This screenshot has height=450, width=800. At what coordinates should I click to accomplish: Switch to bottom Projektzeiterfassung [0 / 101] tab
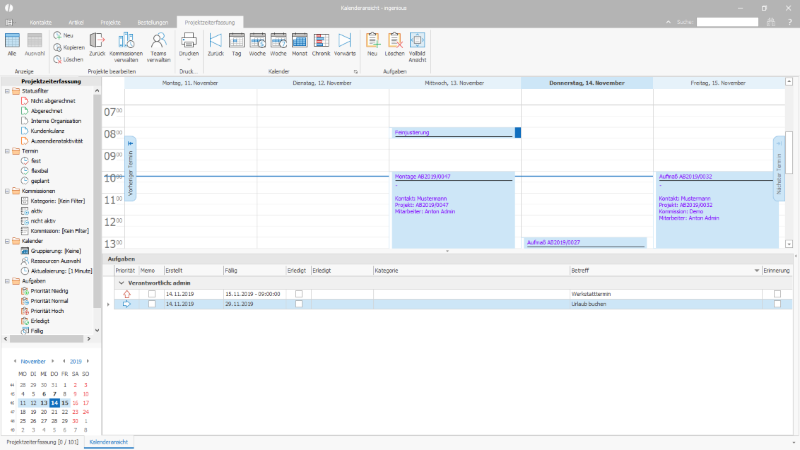[x=42, y=442]
